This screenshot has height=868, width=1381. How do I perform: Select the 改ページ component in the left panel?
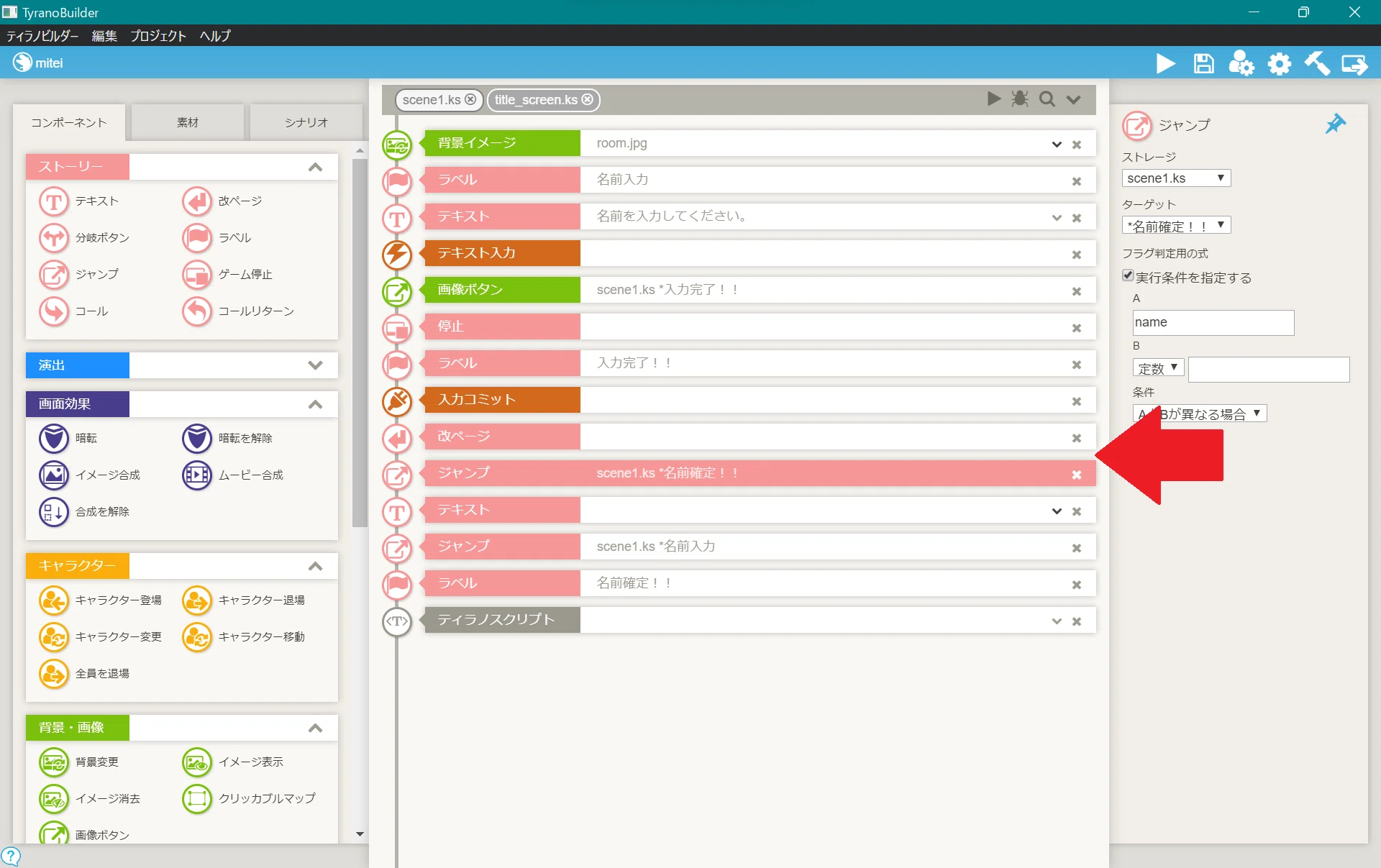(222, 201)
